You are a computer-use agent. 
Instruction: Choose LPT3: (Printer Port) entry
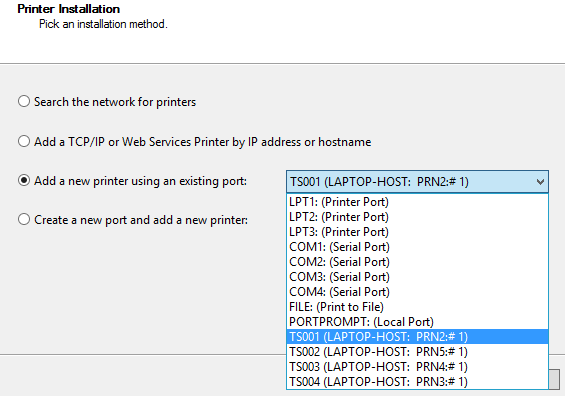(417, 232)
